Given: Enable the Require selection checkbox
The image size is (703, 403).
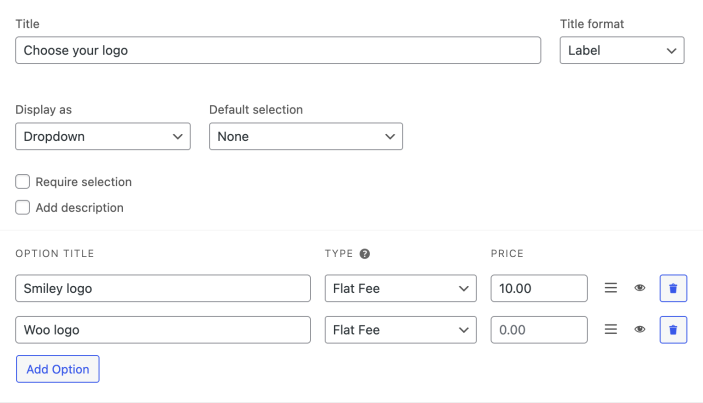Looking at the screenshot, I should [x=23, y=182].
